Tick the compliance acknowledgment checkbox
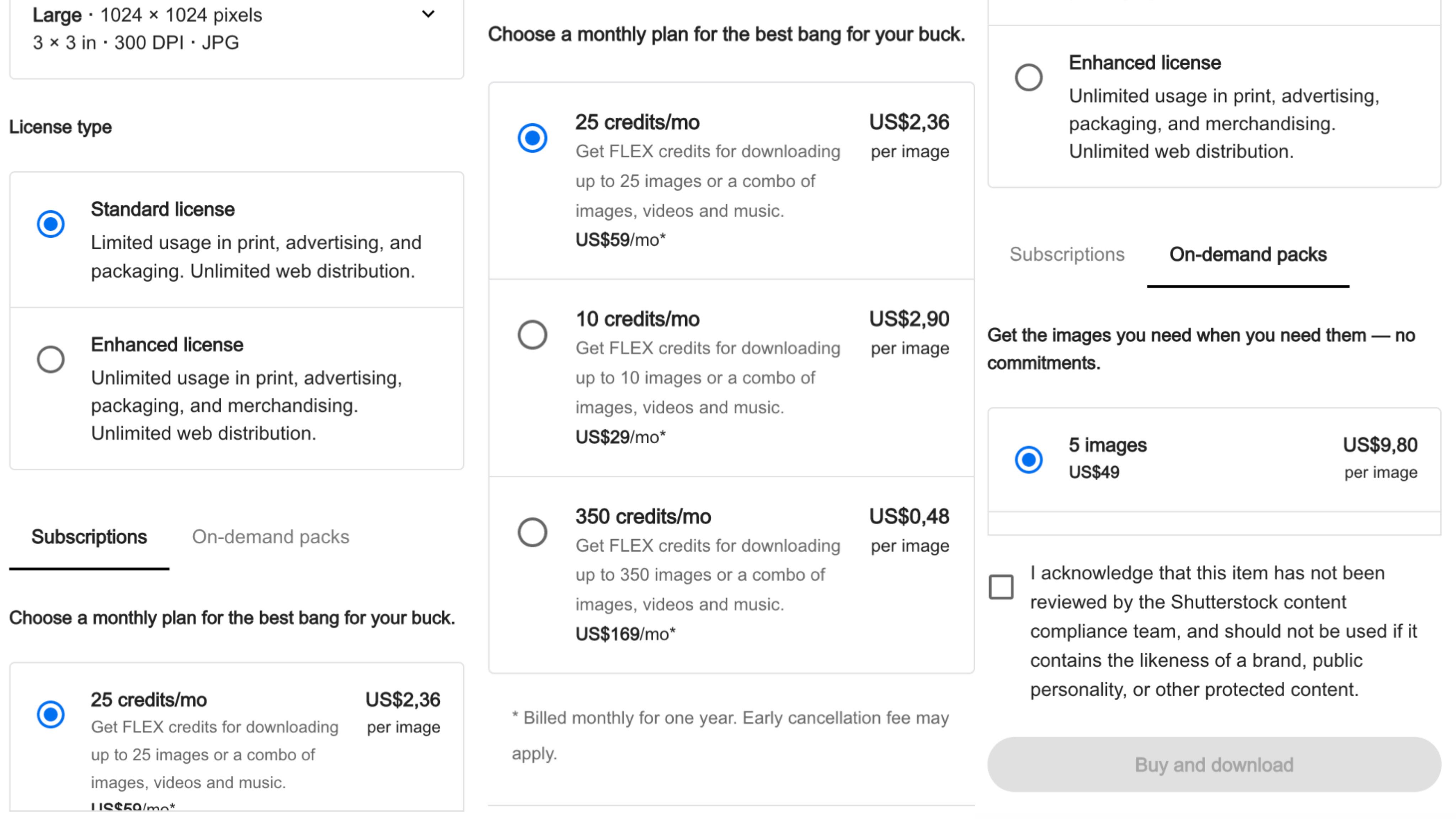Viewport: 1456px width, 819px height. [1001, 587]
